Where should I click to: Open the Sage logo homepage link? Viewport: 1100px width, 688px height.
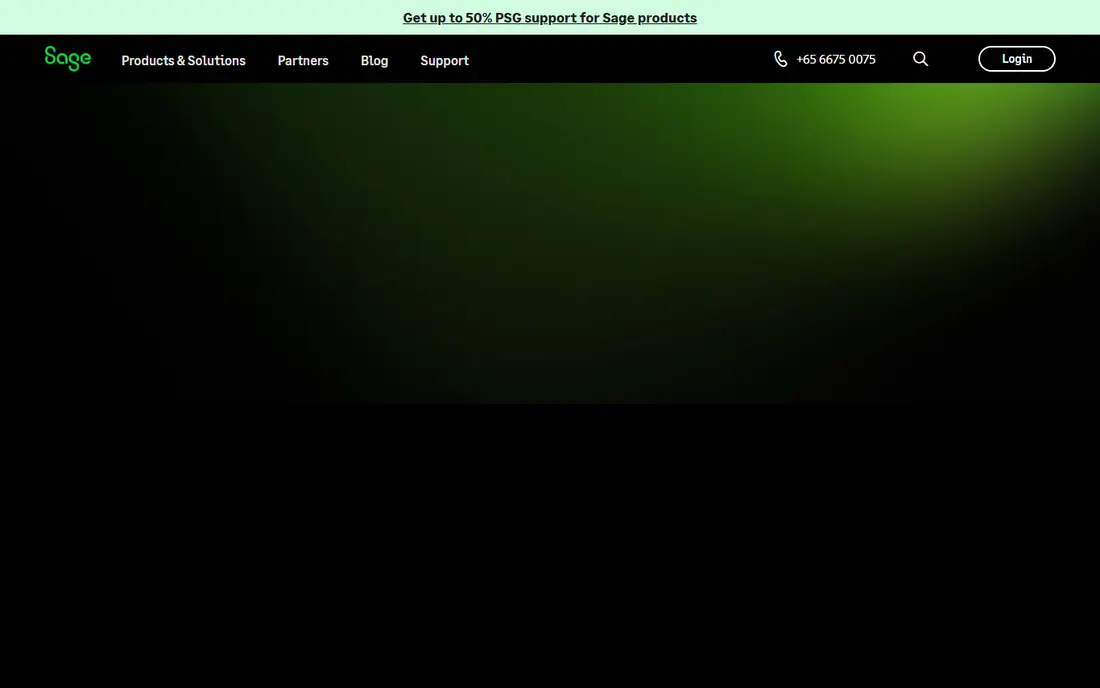click(x=67, y=59)
